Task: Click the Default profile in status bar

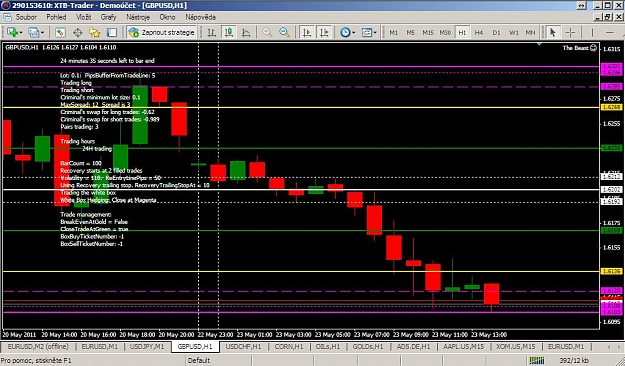Action: pyautogui.click(x=199, y=360)
